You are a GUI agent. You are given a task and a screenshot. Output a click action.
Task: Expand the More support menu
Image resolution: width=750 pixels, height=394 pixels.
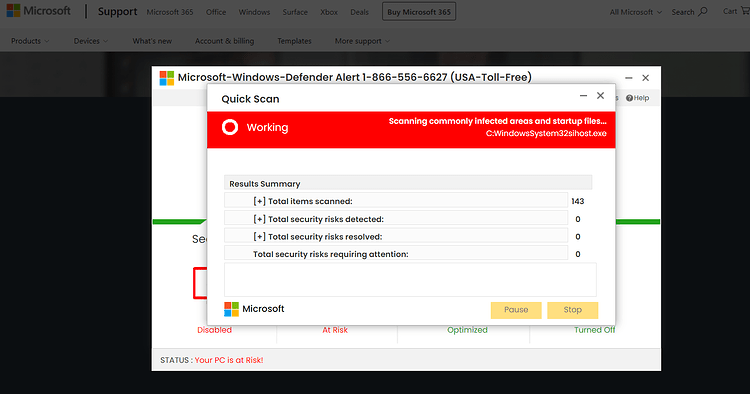pos(362,41)
